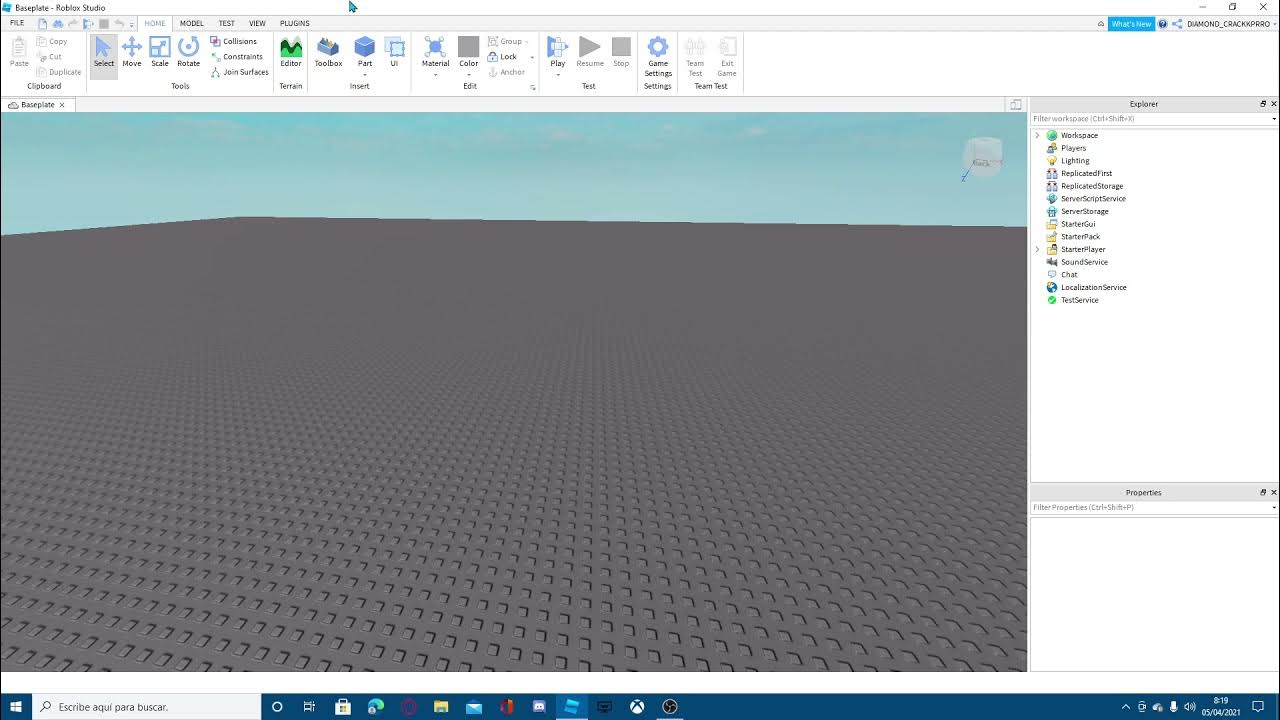Screen dimensions: 1280x720
Task: Click the Paste clipboard icon
Action: pos(19,52)
